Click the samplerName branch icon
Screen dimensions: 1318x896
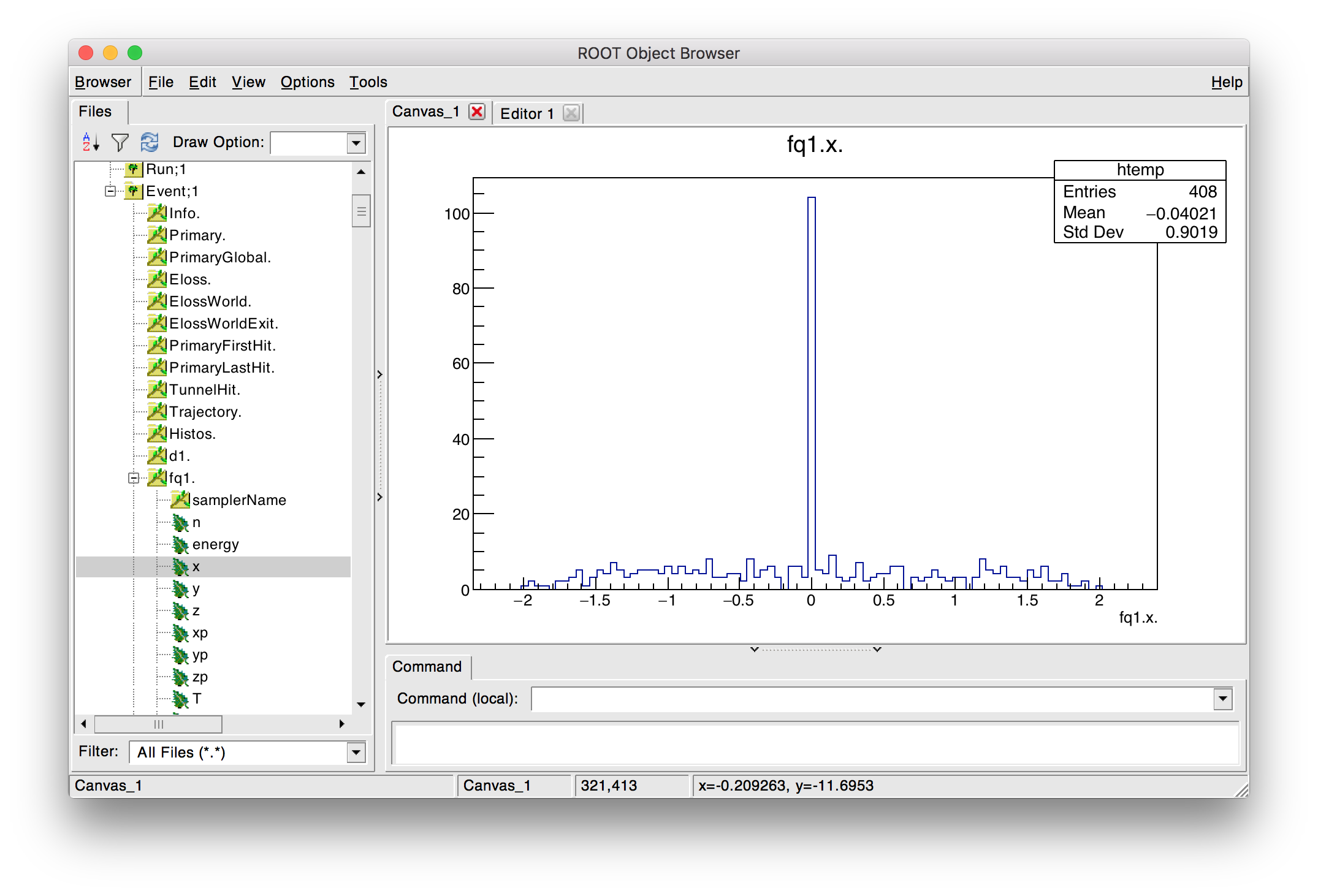pos(180,499)
